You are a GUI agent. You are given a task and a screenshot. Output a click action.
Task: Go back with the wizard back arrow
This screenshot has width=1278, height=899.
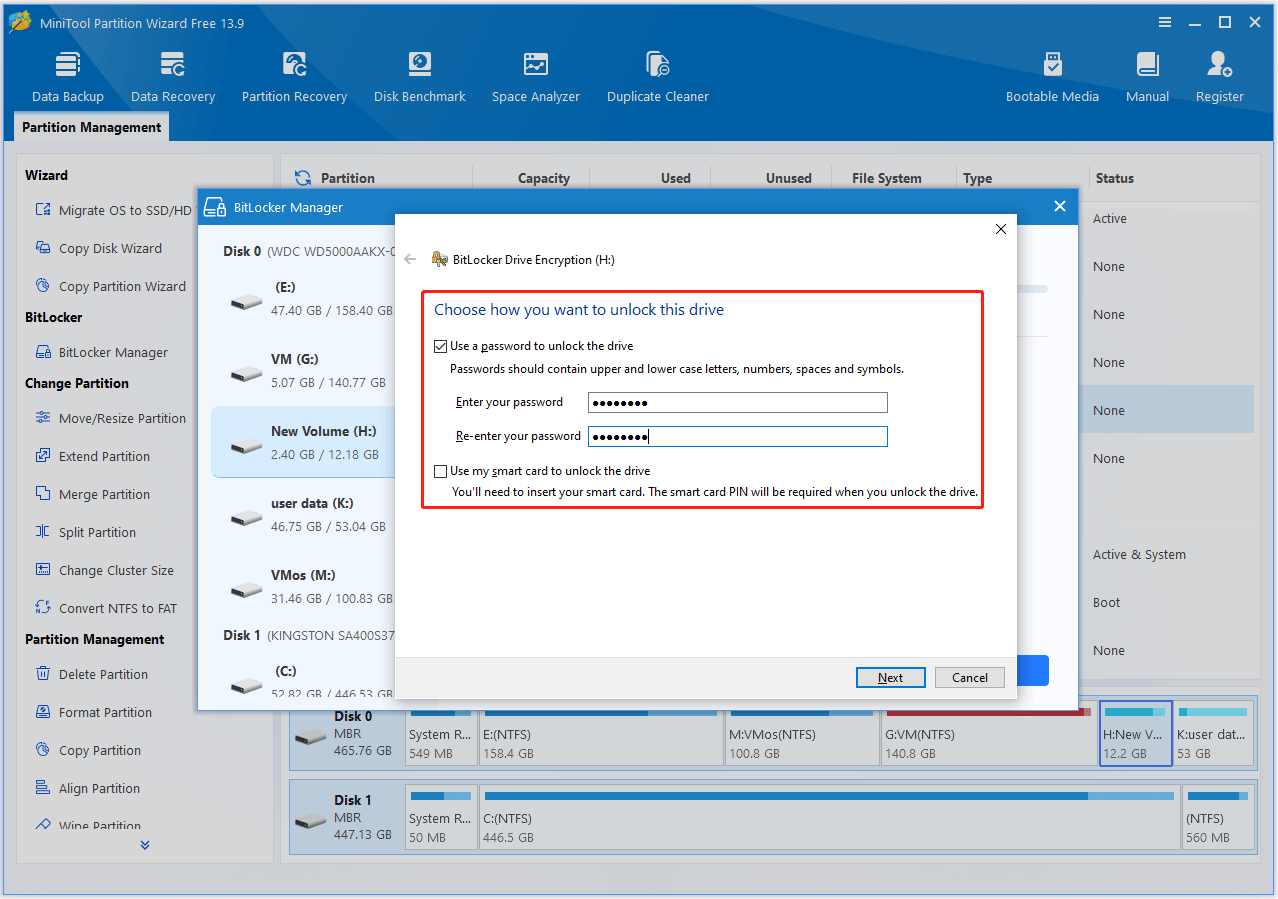tap(410, 259)
